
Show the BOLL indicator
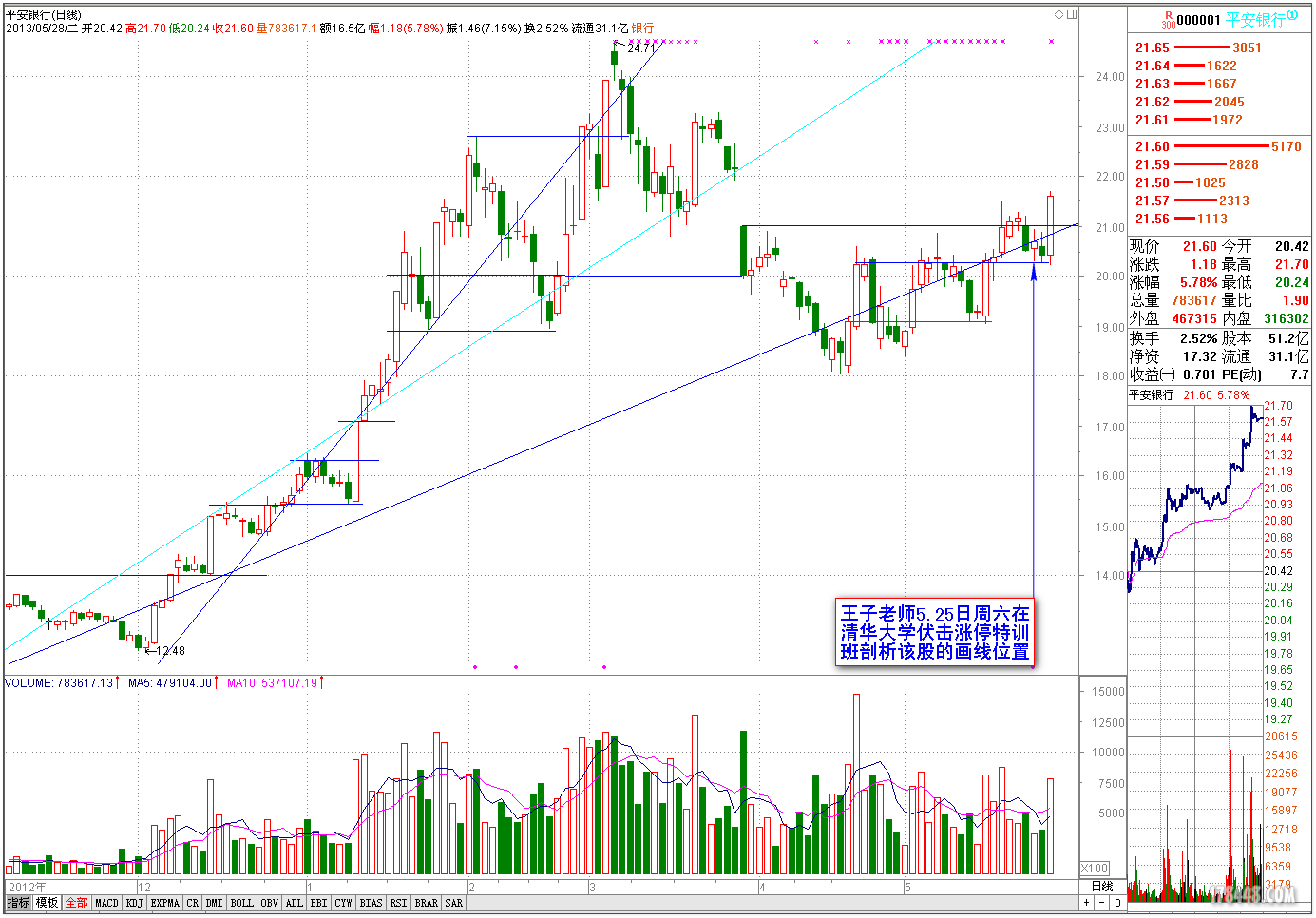click(x=242, y=903)
